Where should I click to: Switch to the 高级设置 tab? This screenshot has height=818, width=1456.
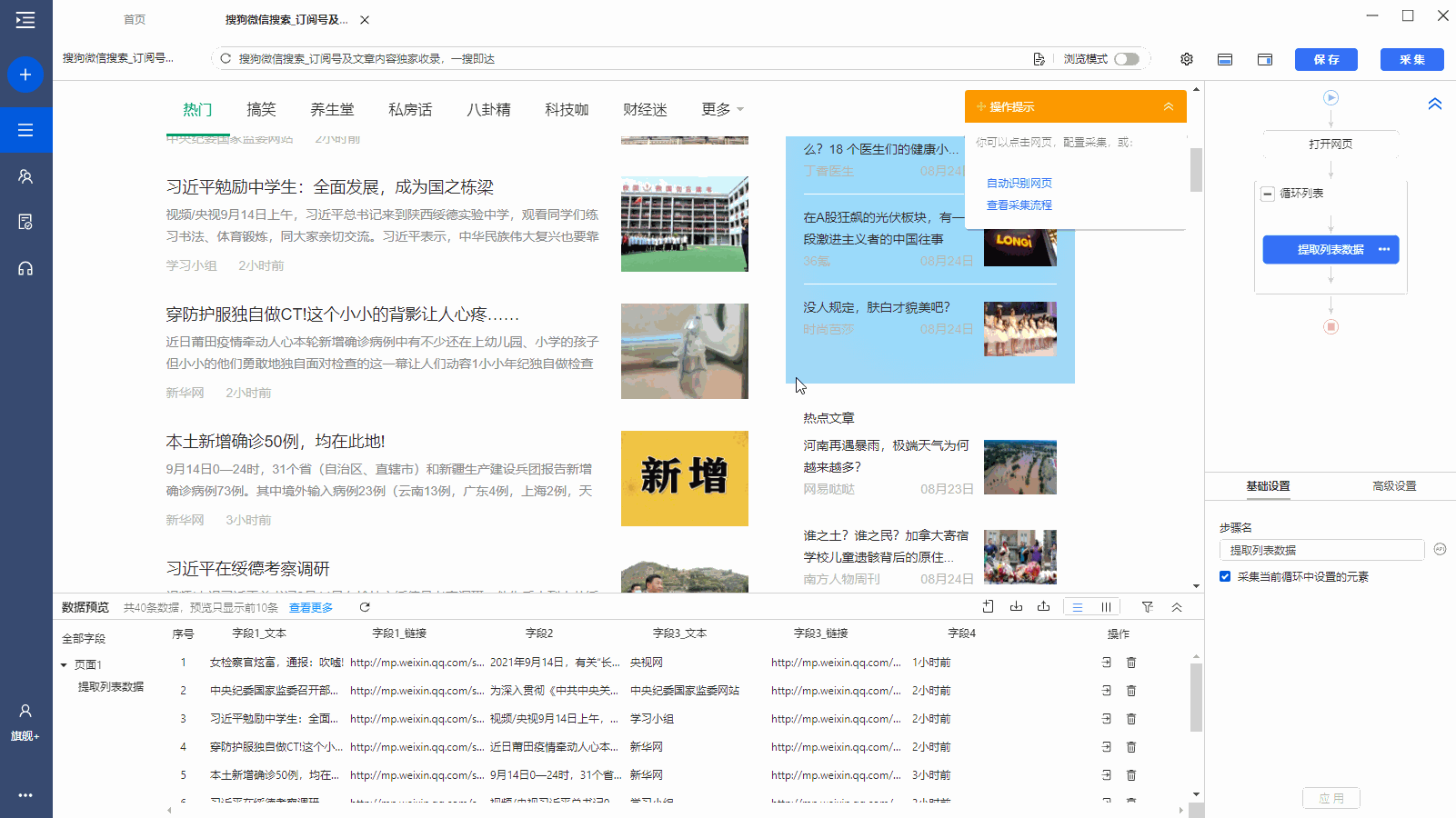(1393, 486)
